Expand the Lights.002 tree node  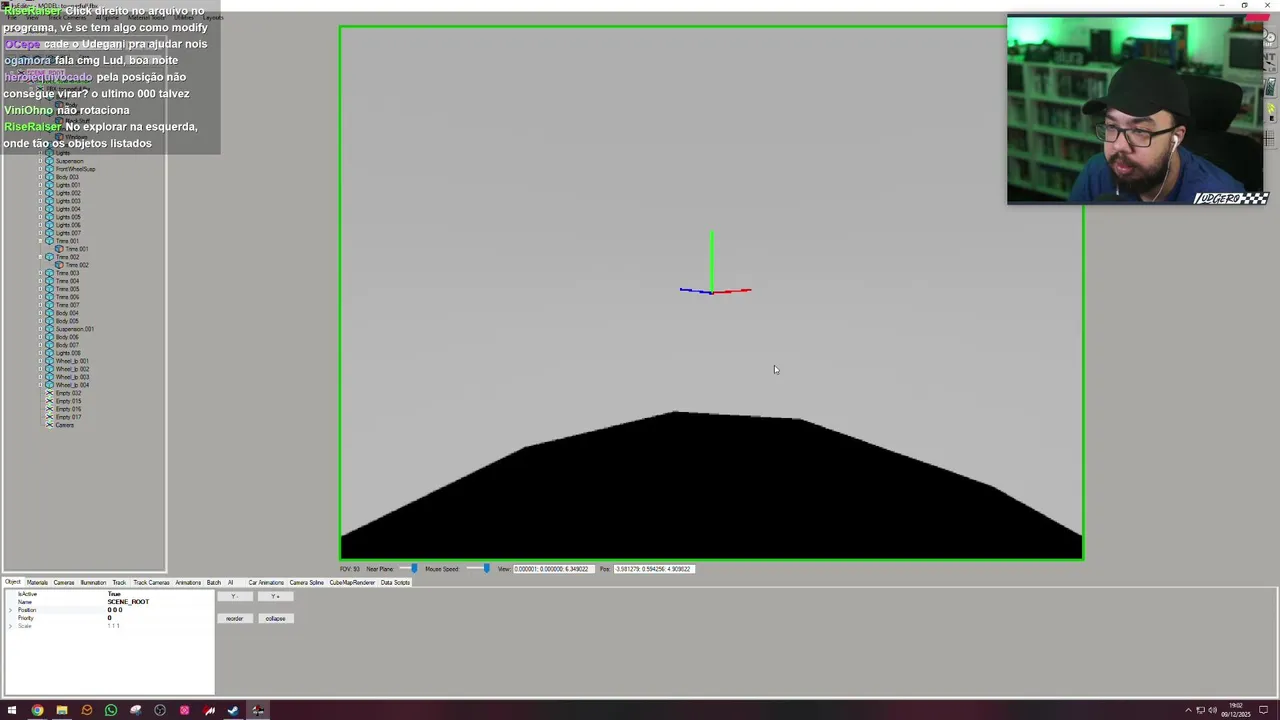pos(40,193)
